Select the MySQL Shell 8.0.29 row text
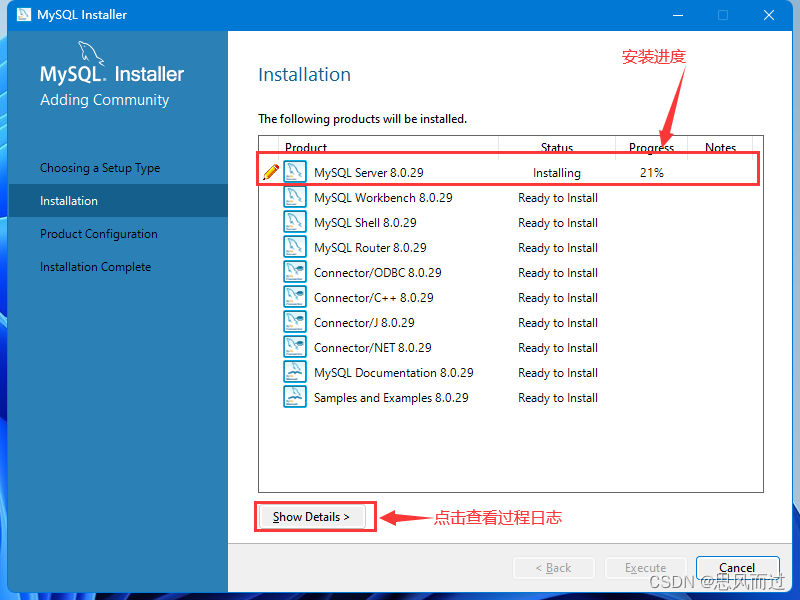 [365, 222]
